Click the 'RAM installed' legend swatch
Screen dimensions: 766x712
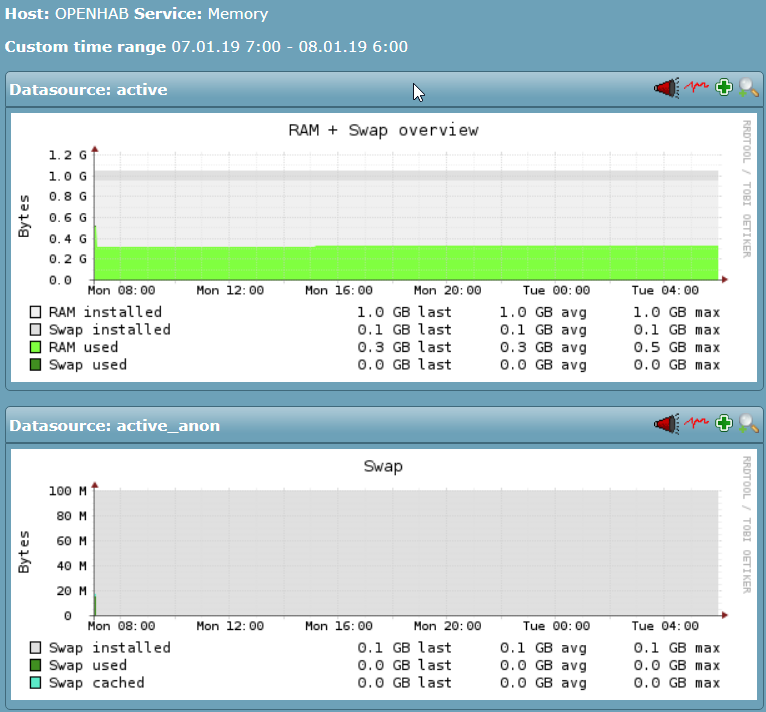coord(36,313)
